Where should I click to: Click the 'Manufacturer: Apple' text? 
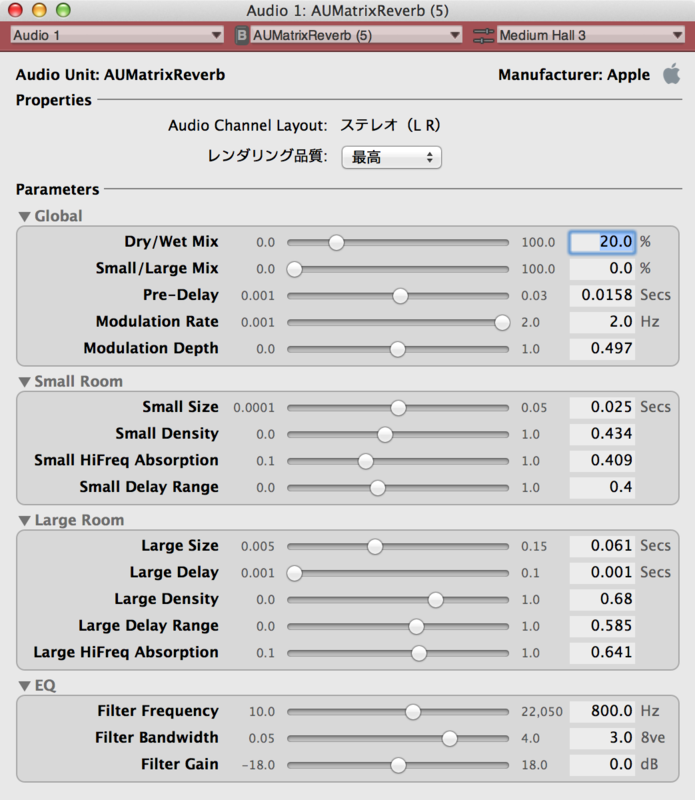click(x=574, y=75)
